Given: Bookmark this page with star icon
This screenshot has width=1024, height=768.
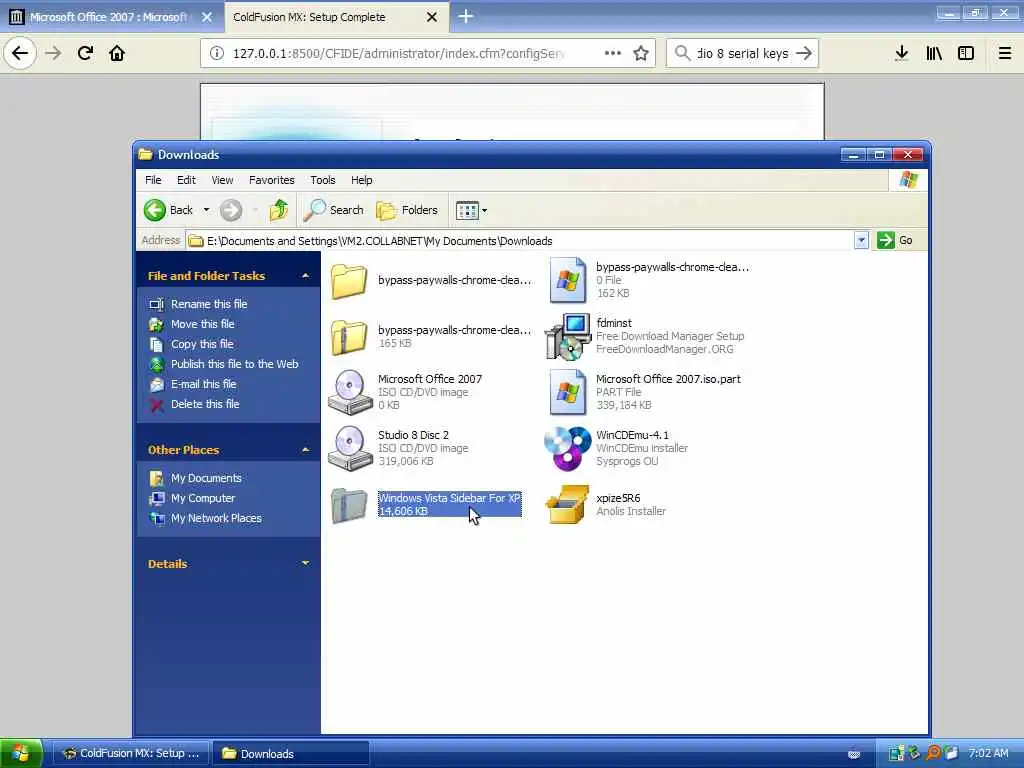Looking at the screenshot, I should (x=641, y=54).
